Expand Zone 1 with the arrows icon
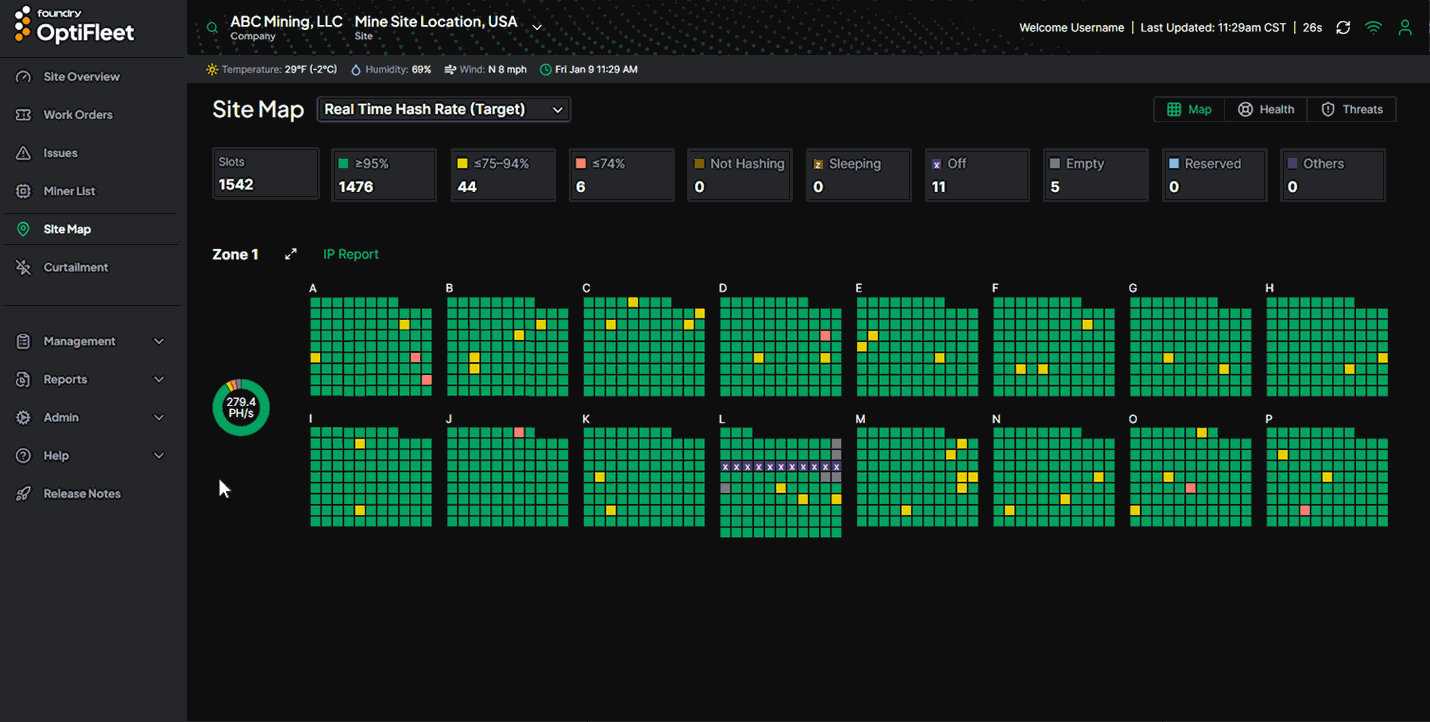The width and height of the screenshot is (1430, 722). 291,254
